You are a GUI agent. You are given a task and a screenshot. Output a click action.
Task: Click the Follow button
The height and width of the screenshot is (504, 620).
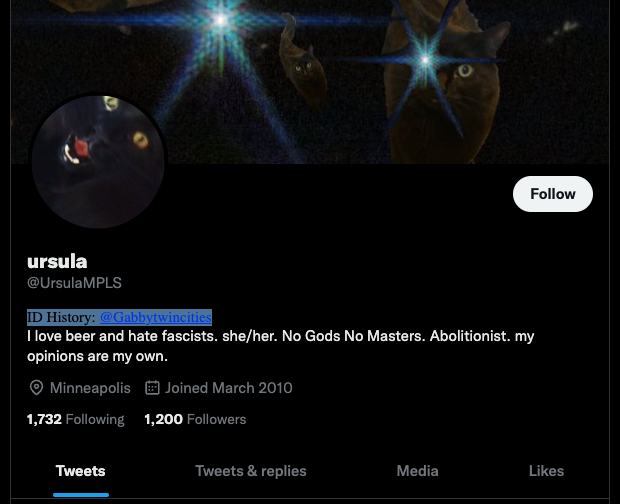point(552,194)
